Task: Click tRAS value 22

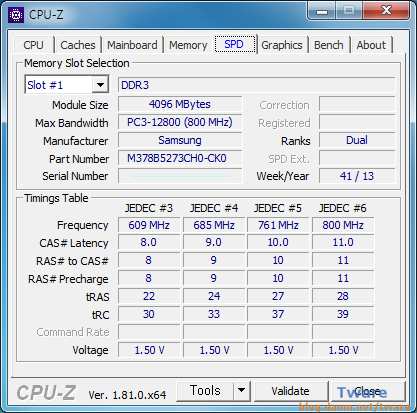Action: tap(149, 296)
